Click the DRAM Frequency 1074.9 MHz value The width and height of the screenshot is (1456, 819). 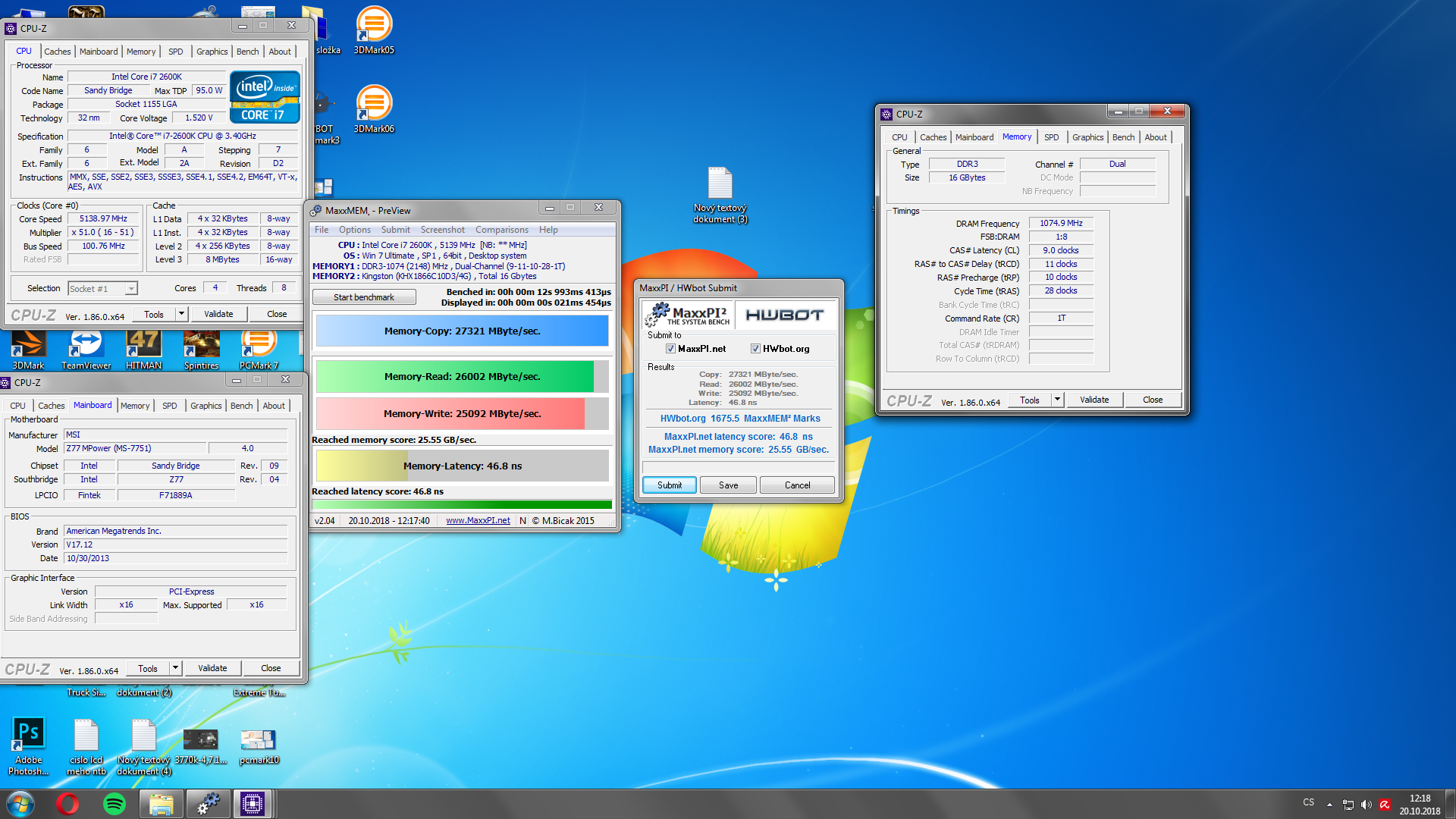pos(1061,223)
